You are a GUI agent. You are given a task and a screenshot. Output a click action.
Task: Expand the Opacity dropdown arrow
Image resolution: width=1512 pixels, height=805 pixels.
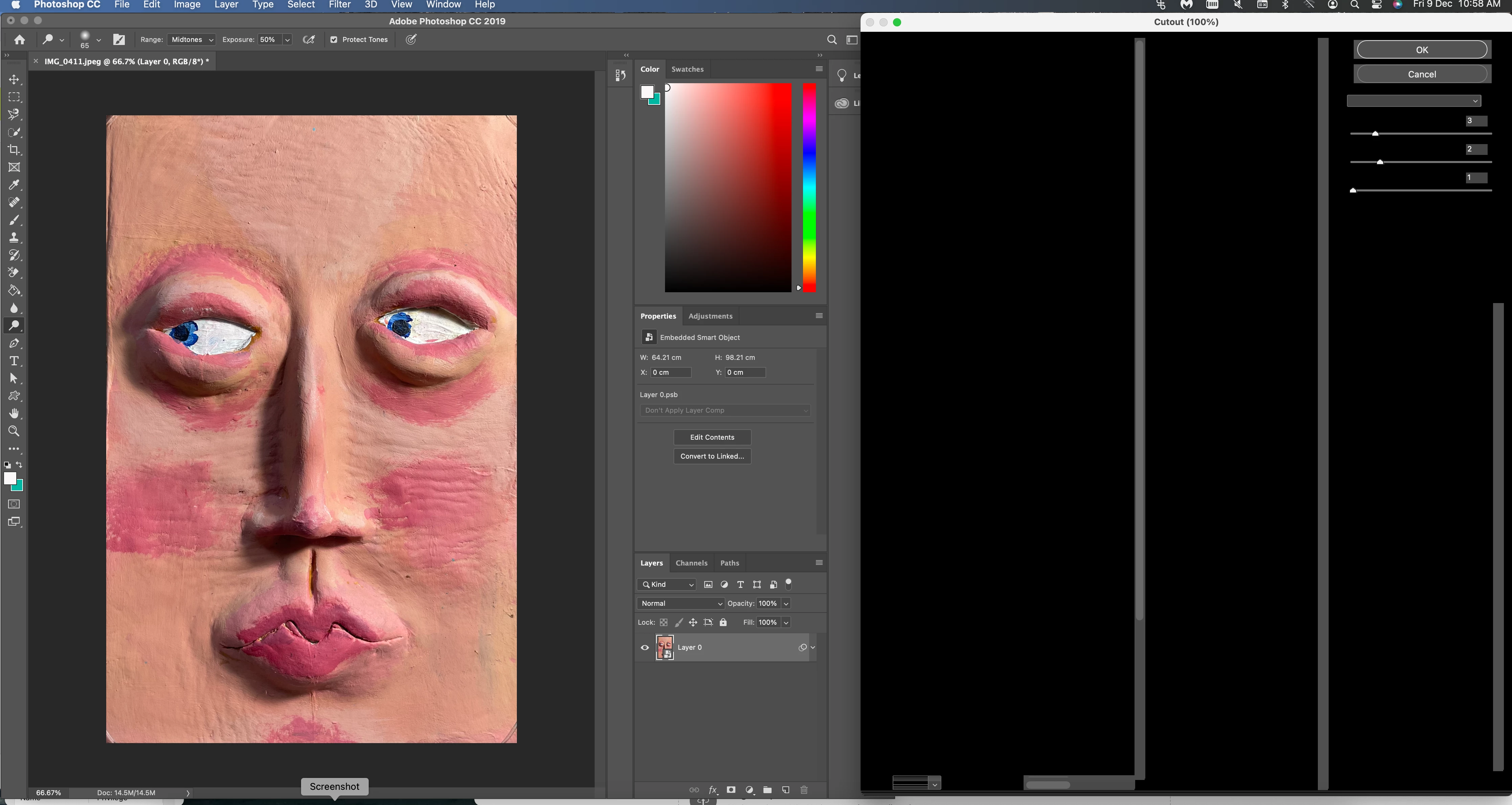coord(786,603)
